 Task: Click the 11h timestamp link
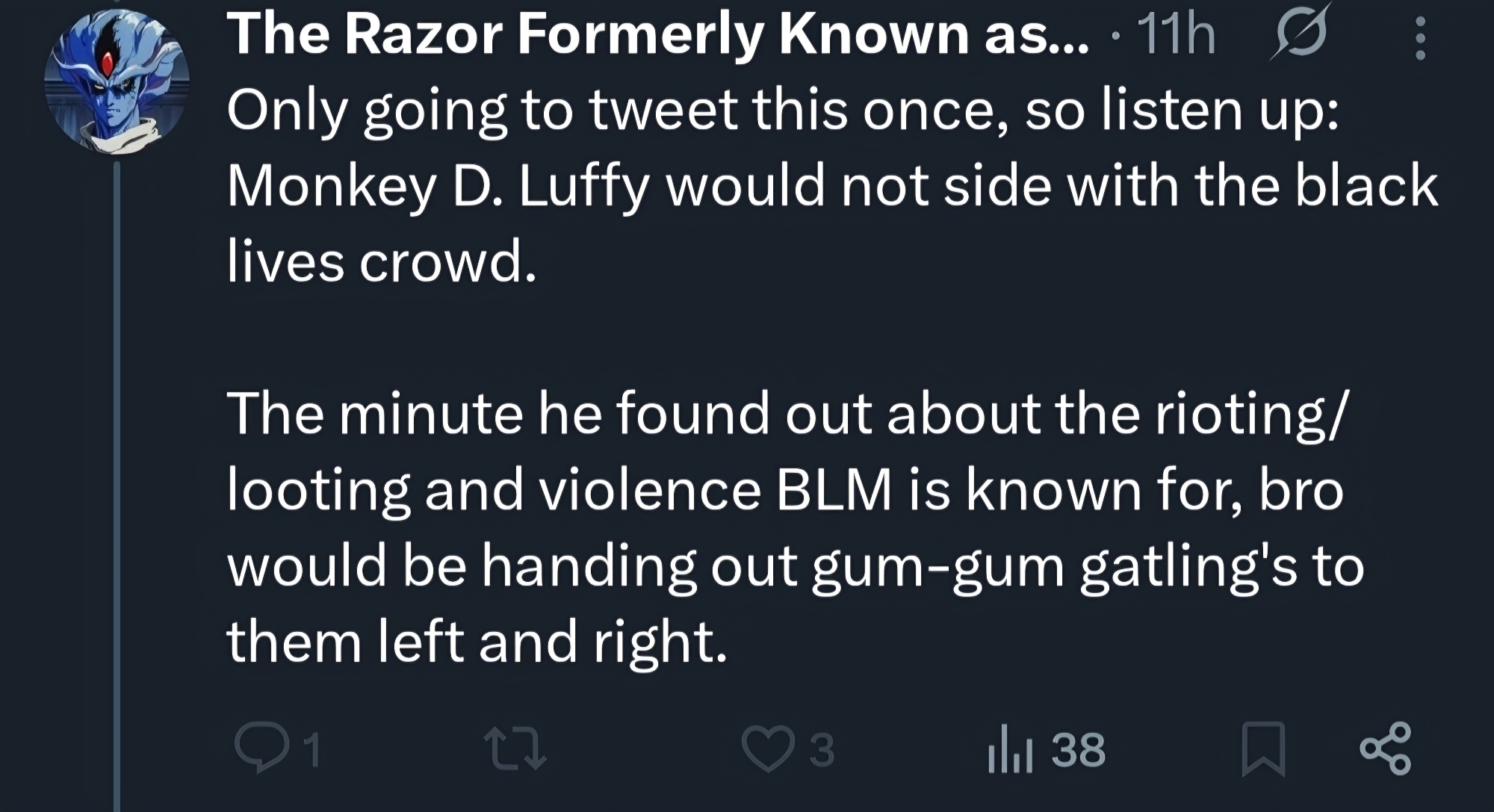pos(1176,34)
